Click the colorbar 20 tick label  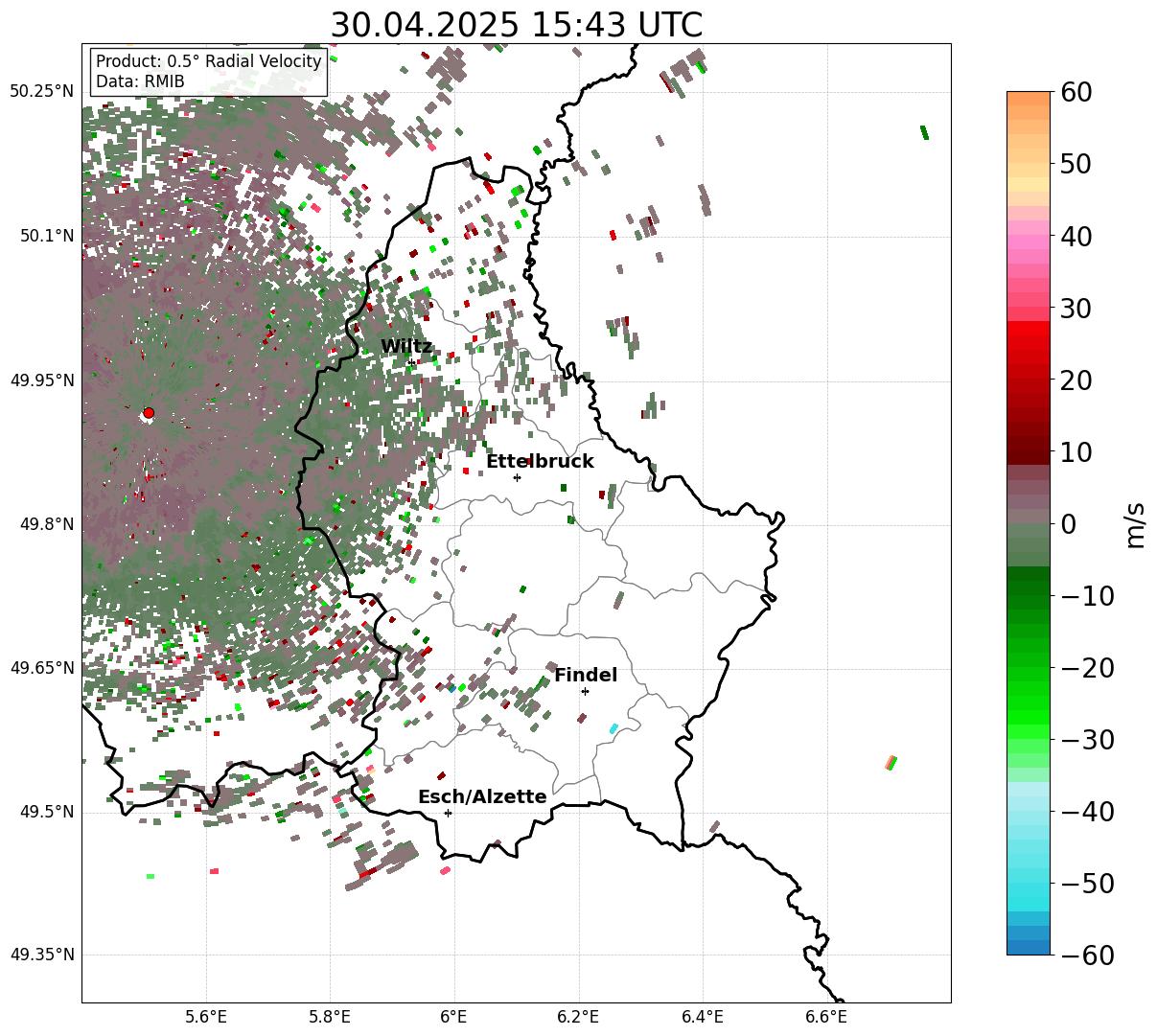click(x=1075, y=380)
